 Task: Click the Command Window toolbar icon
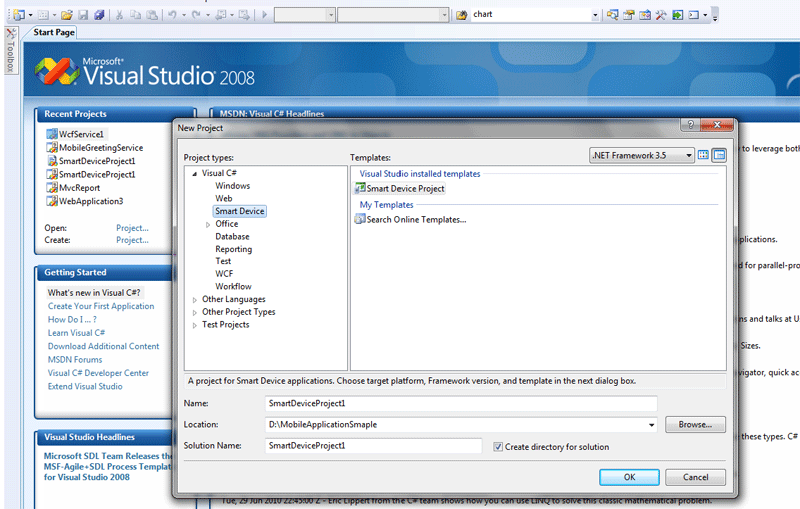point(694,15)
